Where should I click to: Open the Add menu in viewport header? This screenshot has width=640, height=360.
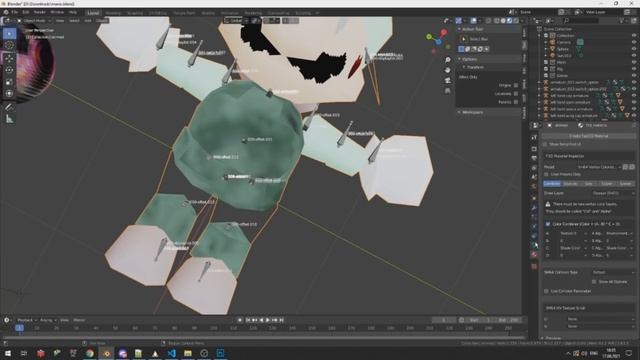point(88,20)
